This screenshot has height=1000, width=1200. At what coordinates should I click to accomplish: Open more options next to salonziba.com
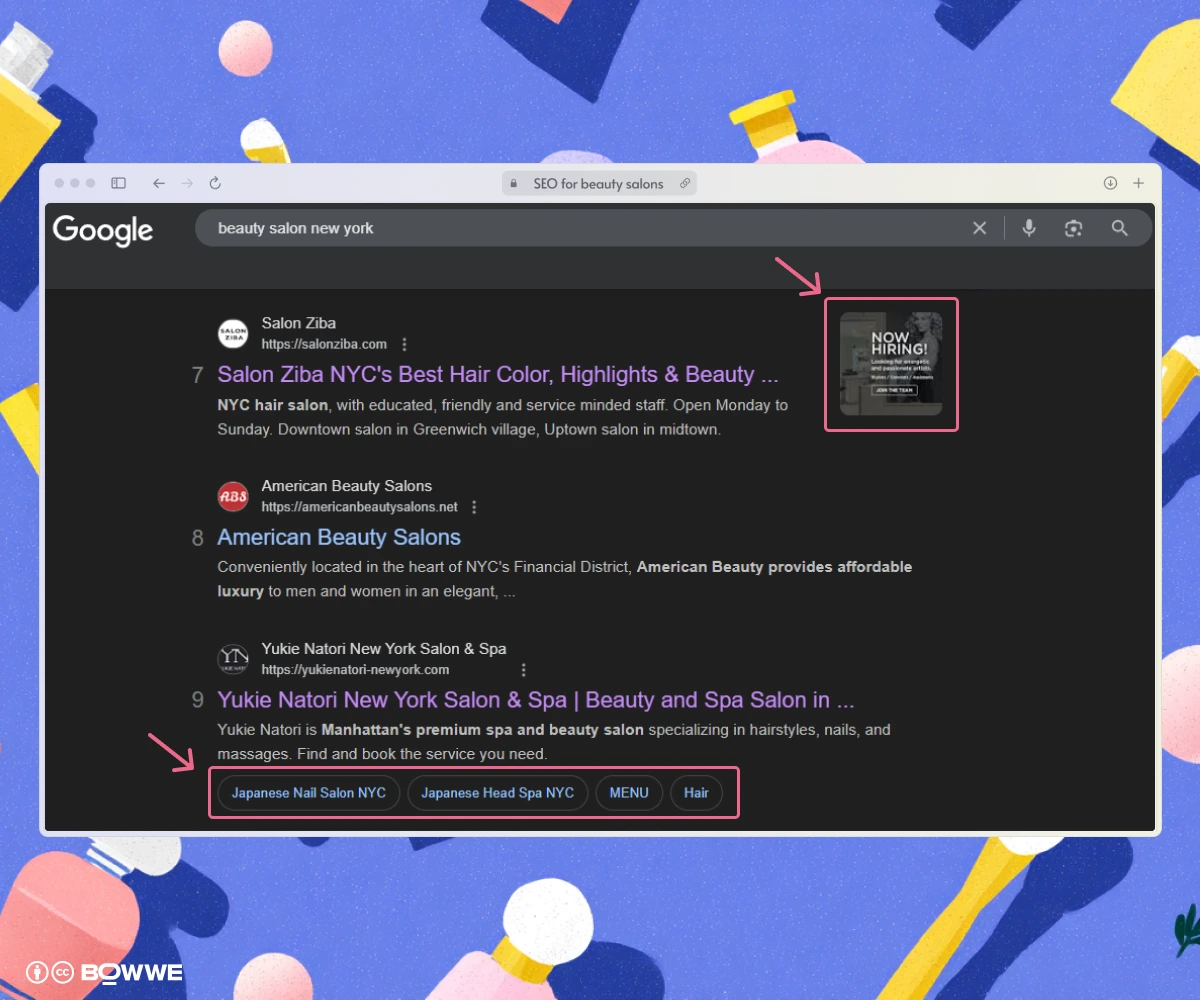(404, 344)
